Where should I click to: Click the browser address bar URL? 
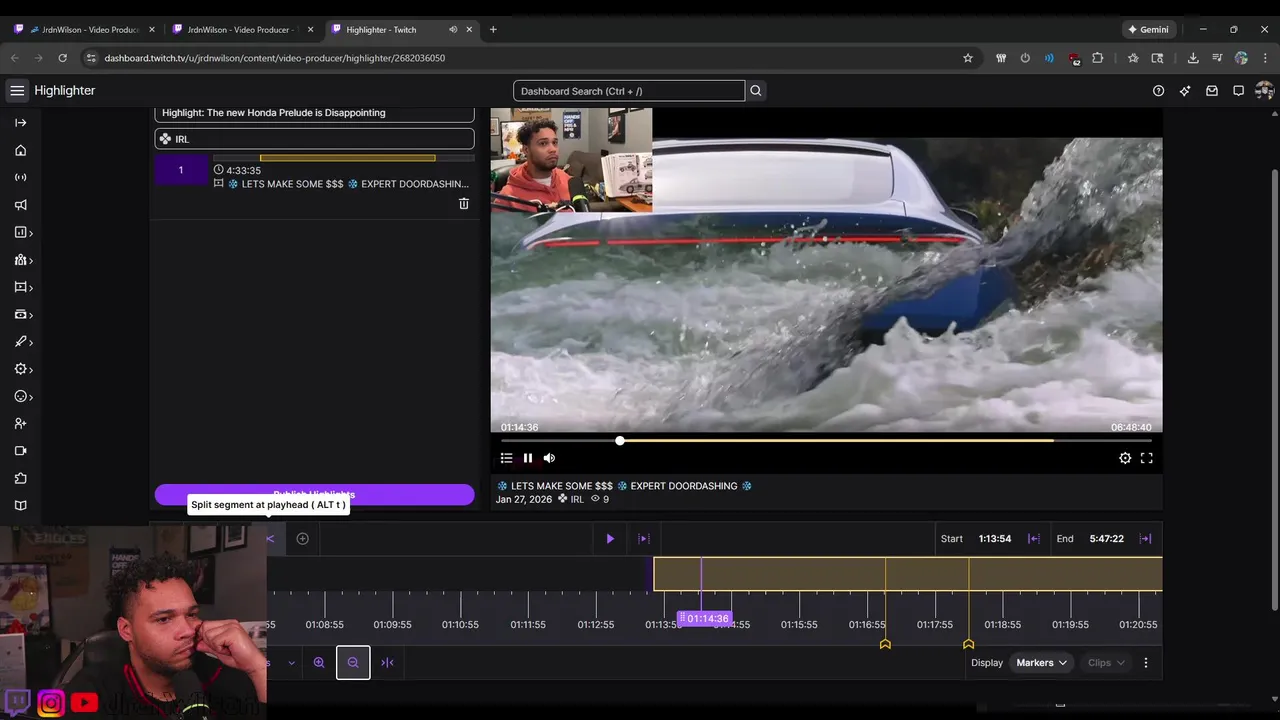click(275, 58)
